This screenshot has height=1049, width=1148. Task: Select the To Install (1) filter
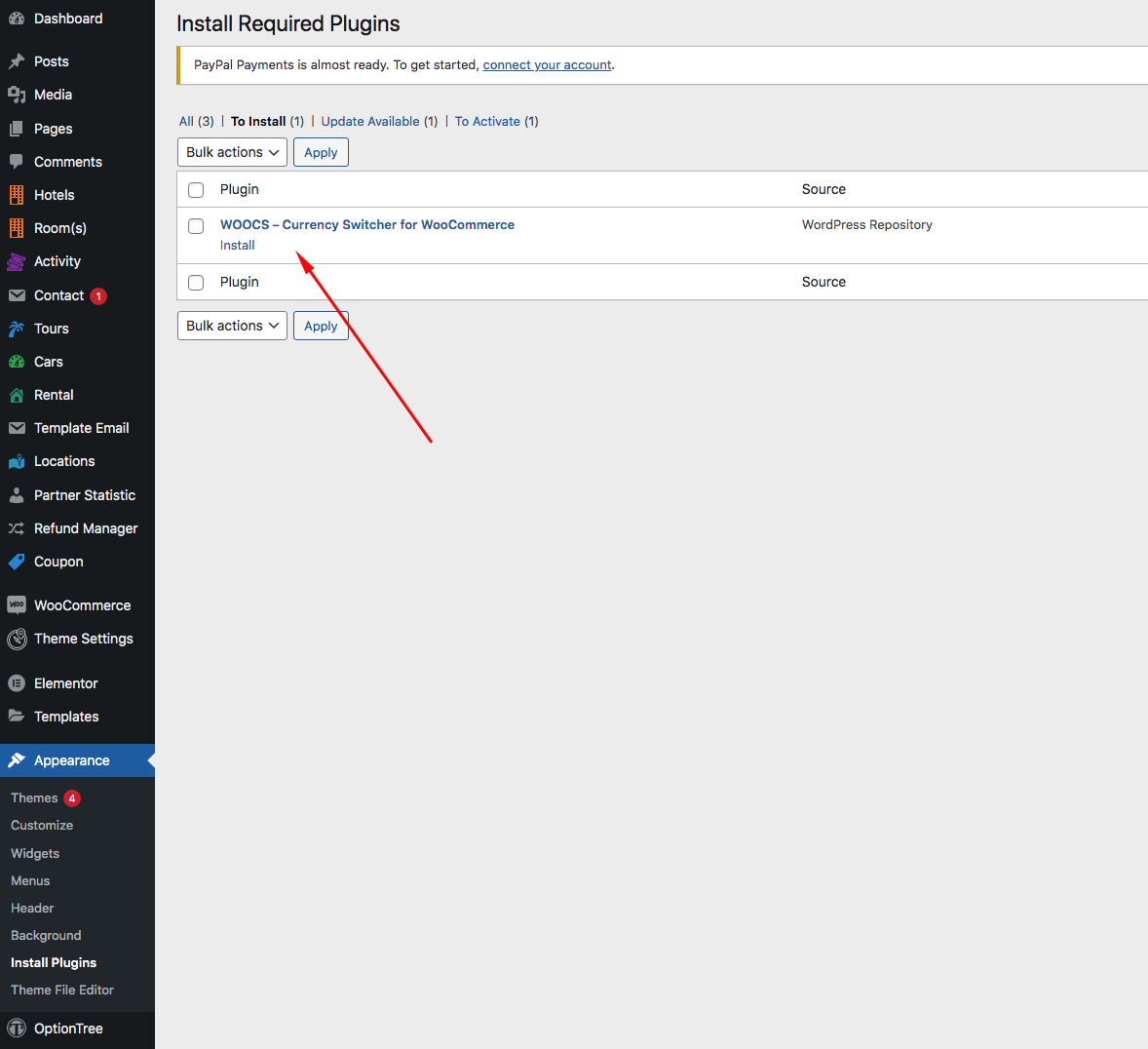tap(267, 122)
